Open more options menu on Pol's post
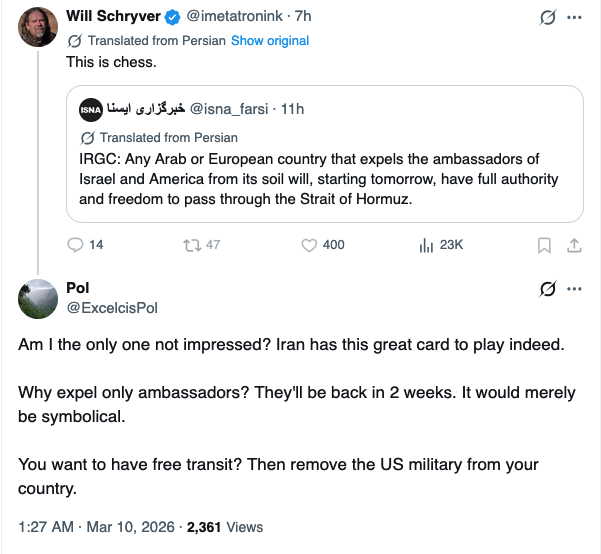 (x=574, y=289)
